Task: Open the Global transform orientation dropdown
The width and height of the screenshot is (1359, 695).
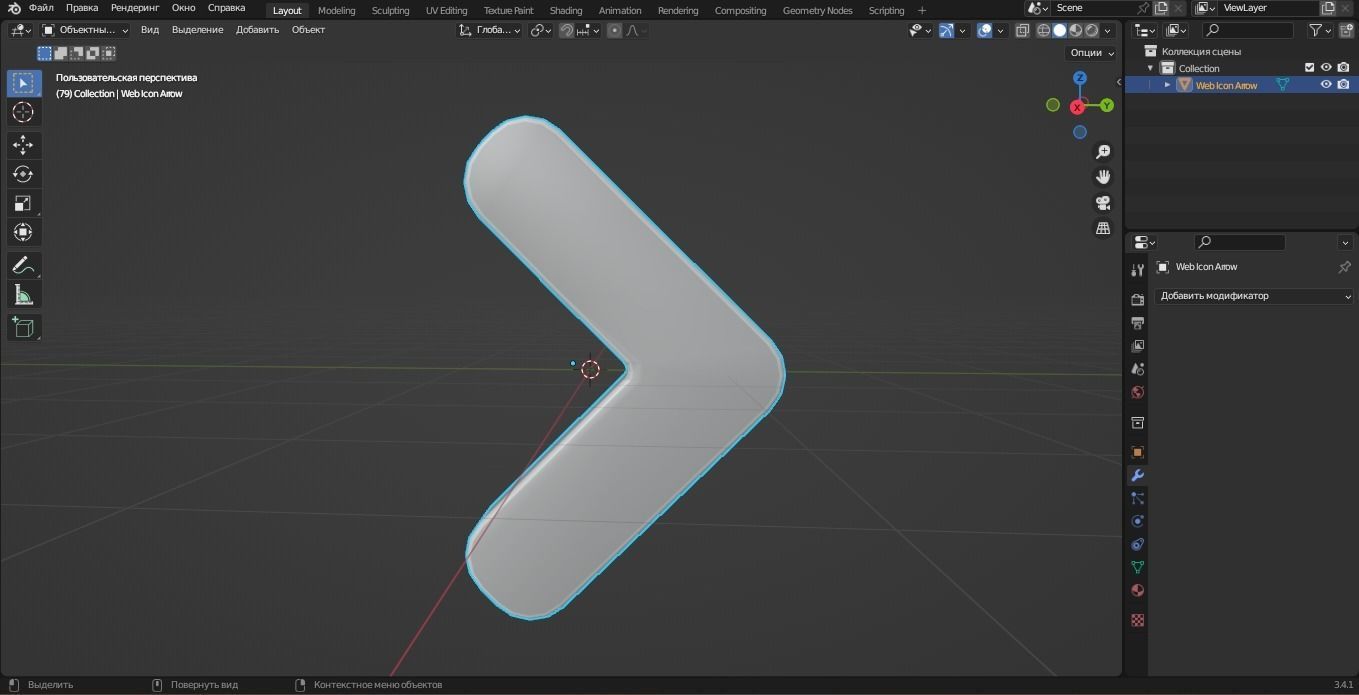Action: pyautogui.click(x=489, y=30)
